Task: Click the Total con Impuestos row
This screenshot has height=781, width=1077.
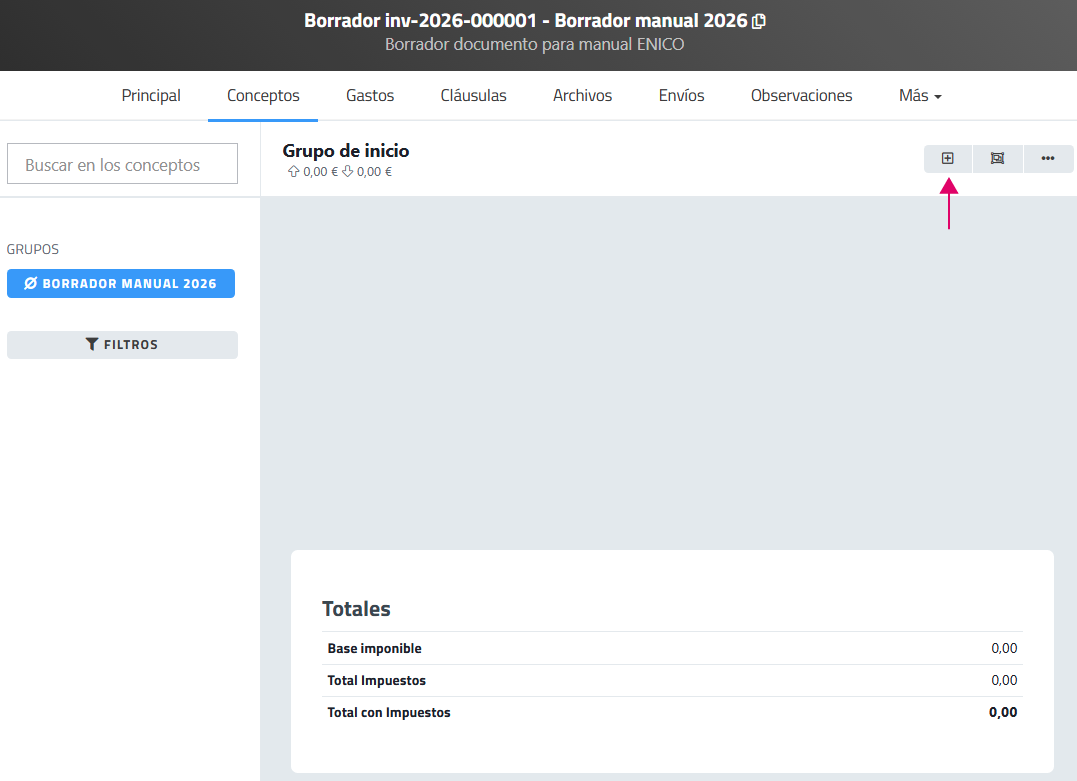Action: (672, 713)
